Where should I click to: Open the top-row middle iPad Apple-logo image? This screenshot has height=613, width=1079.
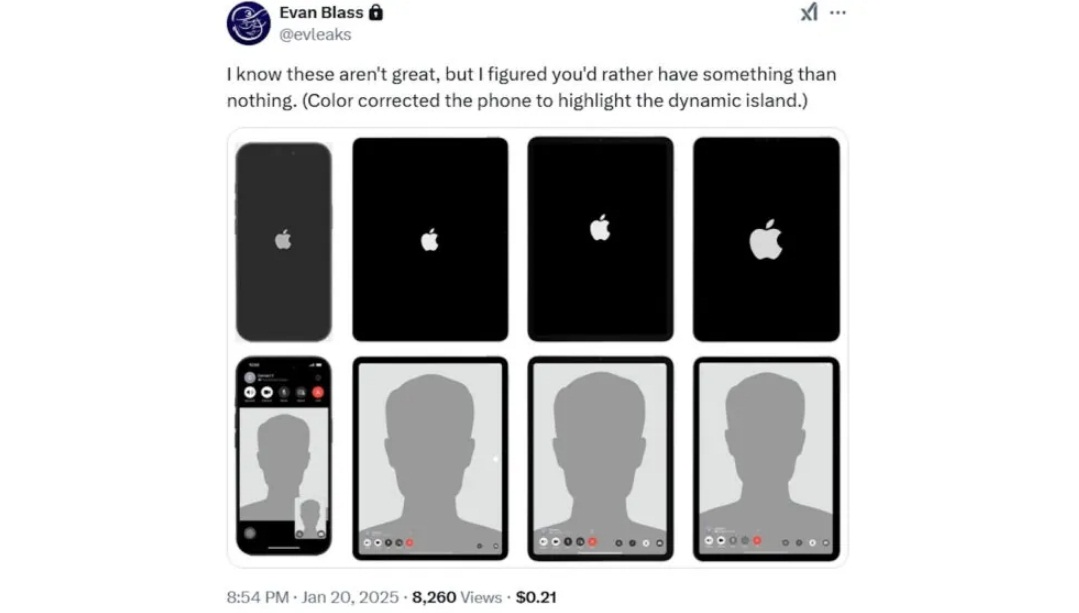click(x=600, y=239)
